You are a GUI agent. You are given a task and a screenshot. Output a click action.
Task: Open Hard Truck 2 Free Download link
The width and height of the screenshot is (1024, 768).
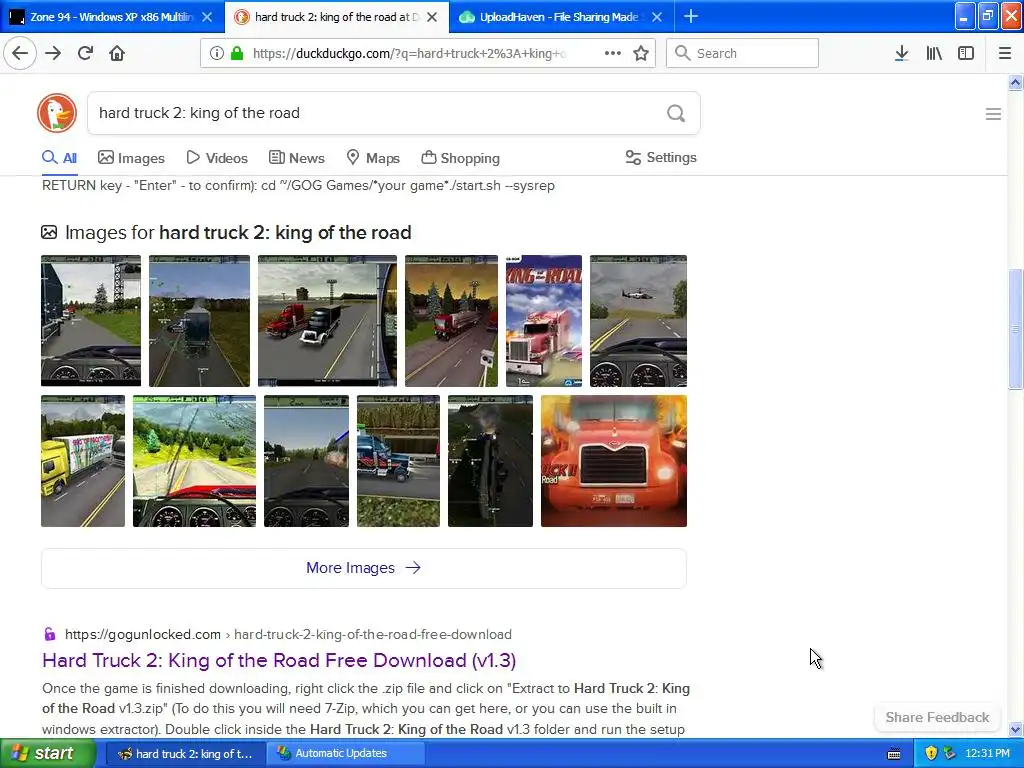pos(279,660)
